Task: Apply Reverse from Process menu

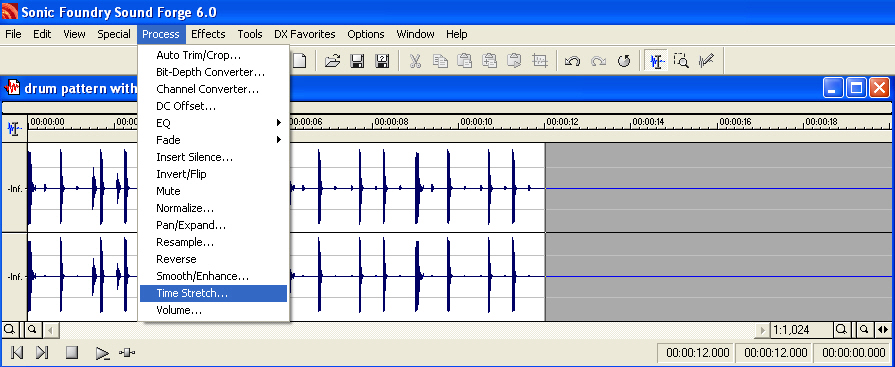Action: (213, 259)
